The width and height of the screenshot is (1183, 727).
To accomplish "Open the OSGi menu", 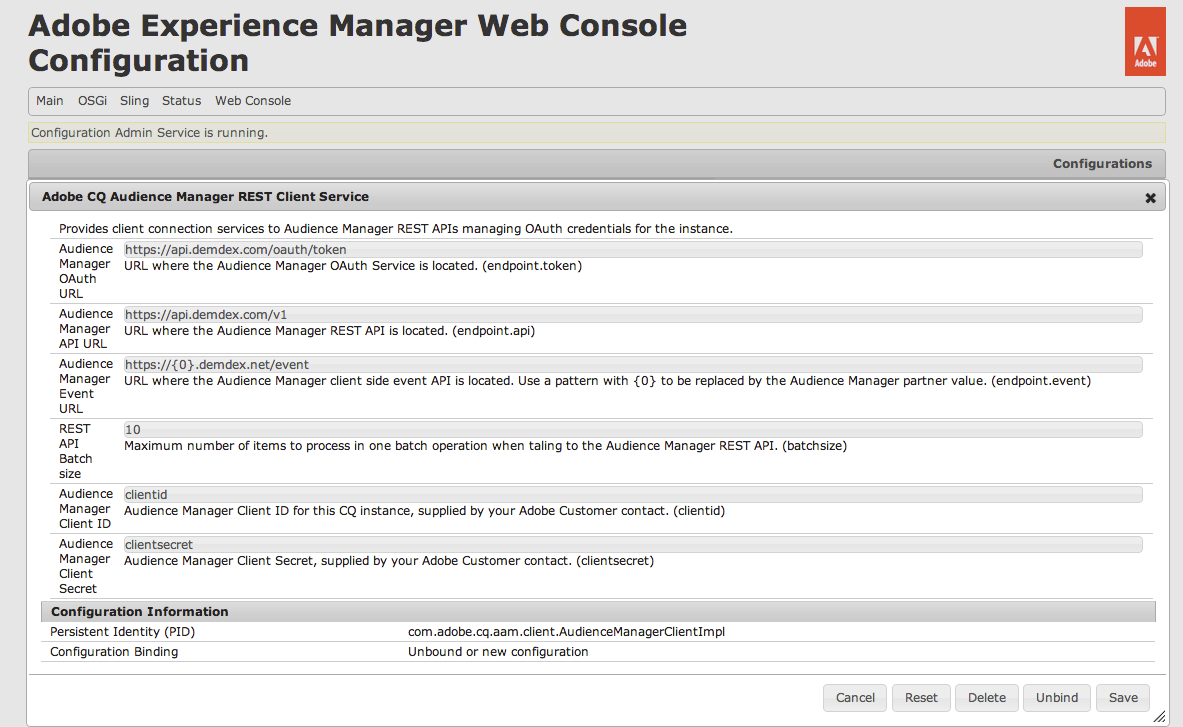I will [91, 100].
